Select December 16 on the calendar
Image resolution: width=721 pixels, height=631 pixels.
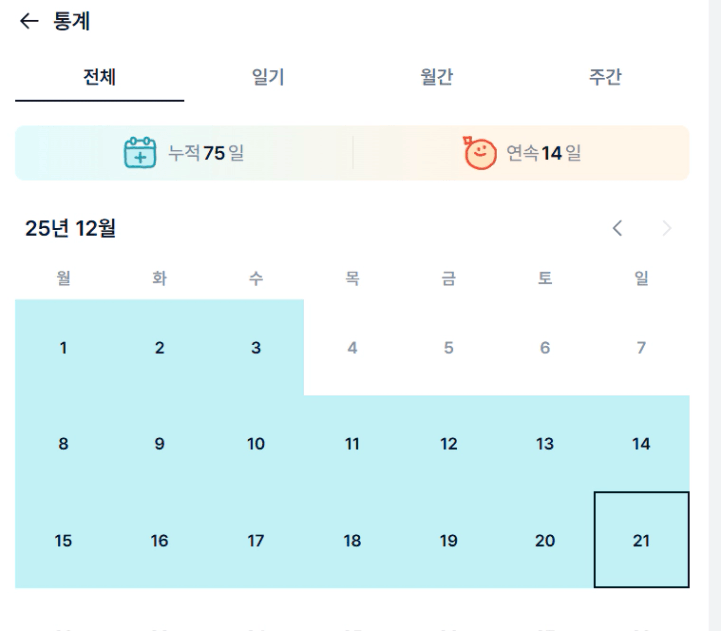[160, 541]
